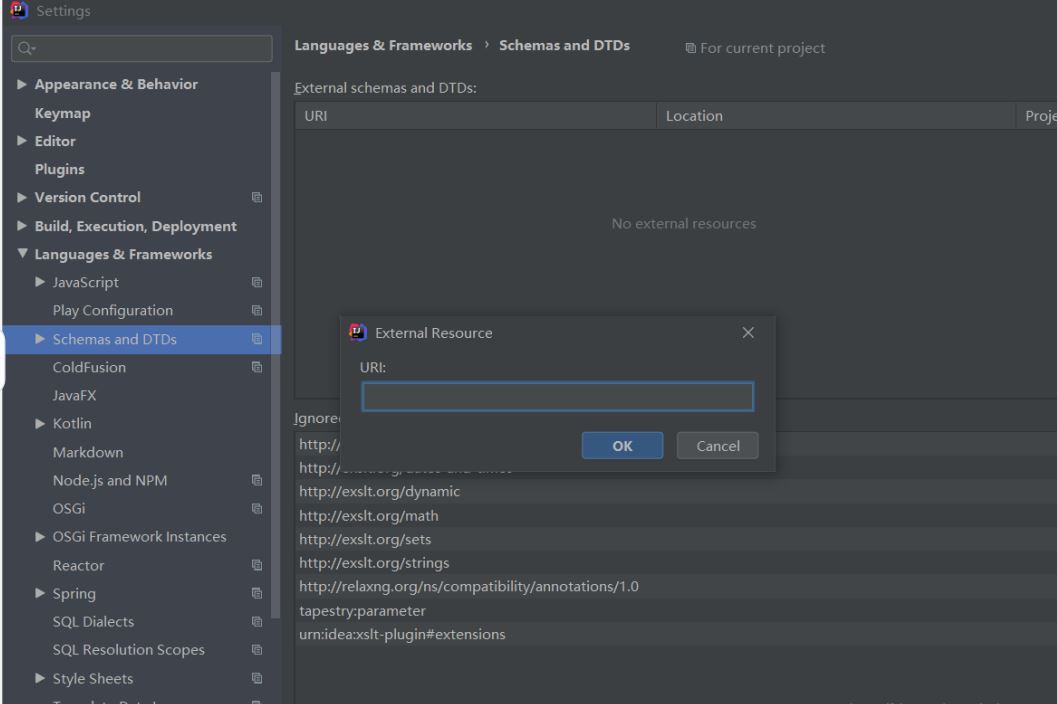Click the External Resource dialog logo icon
Image resolution: width=1057 pixels, height=704 pixels.
click(x=357, y=332)
